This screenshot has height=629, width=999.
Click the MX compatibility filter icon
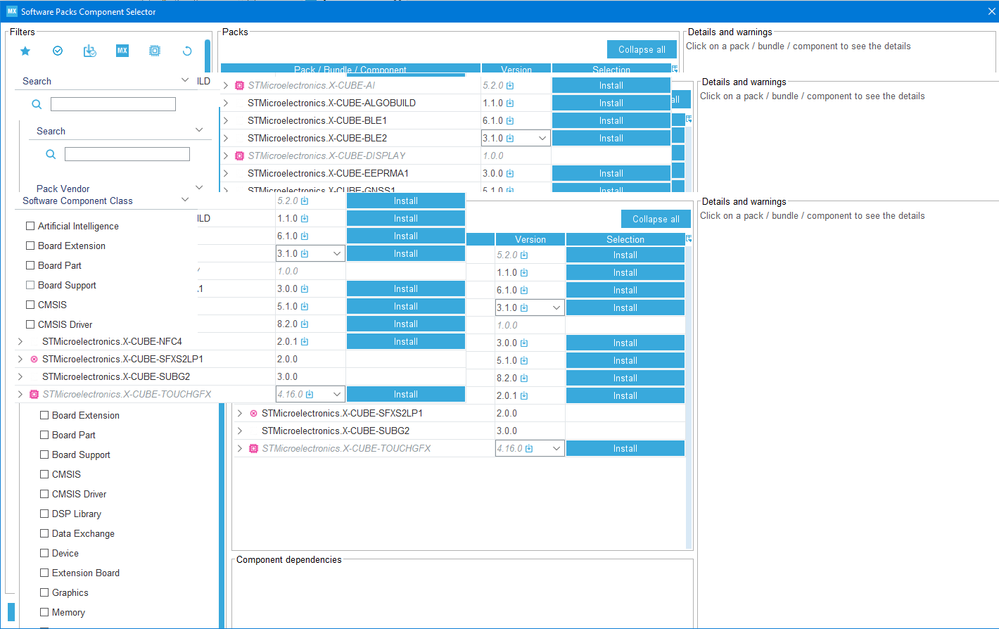point(122,51)
